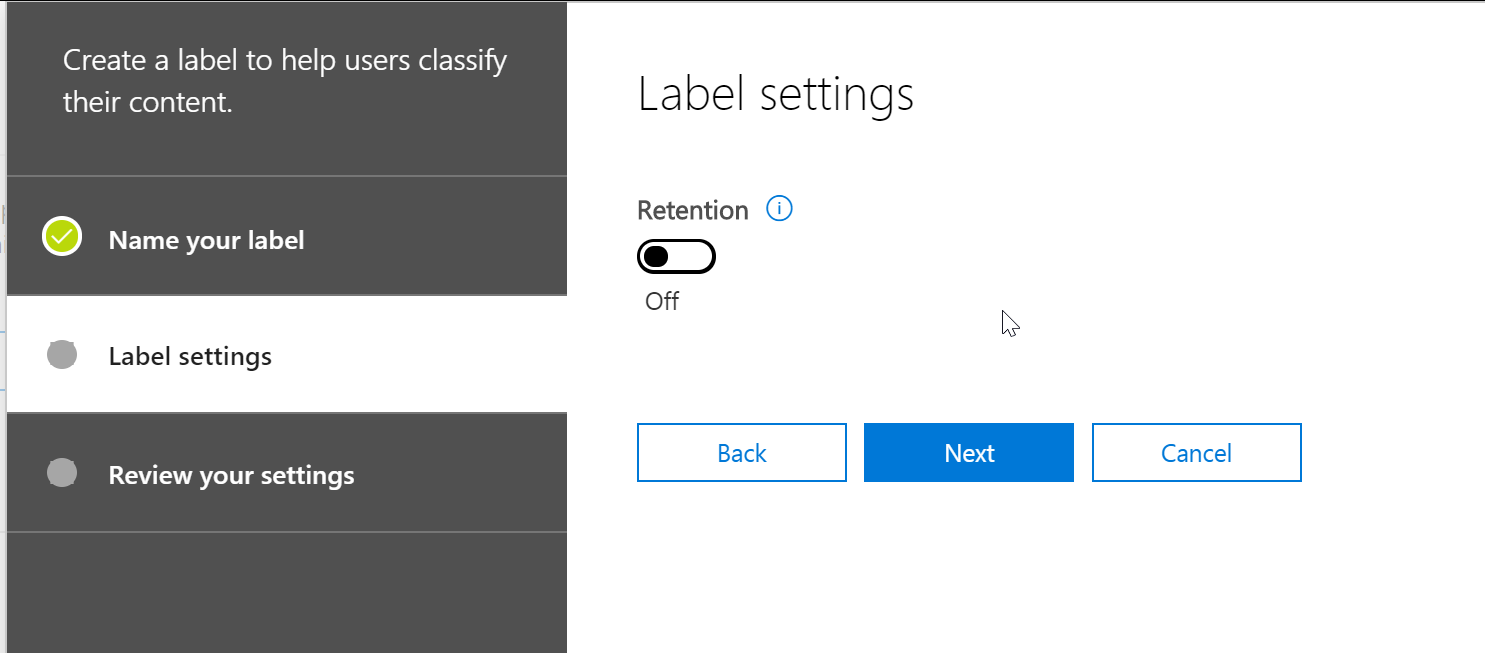Click the word Back in the outlined button
Viewport: 1485px width, 653px height.
click(x=741, y=453)
